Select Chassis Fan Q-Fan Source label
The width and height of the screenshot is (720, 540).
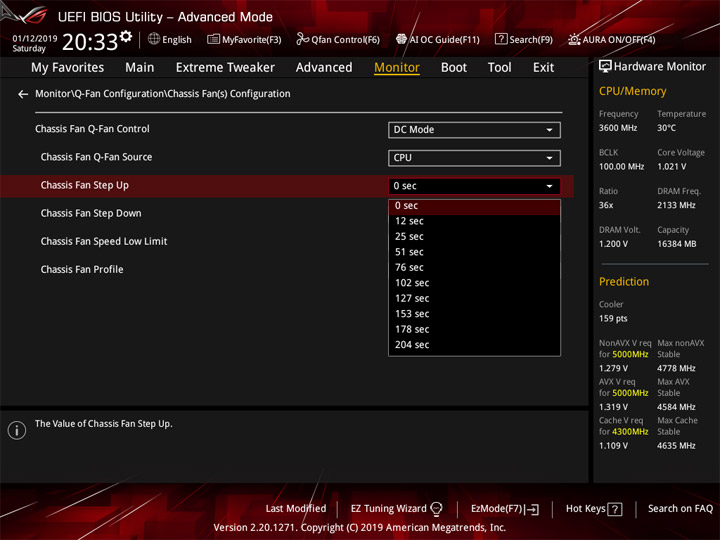[96, 157]
